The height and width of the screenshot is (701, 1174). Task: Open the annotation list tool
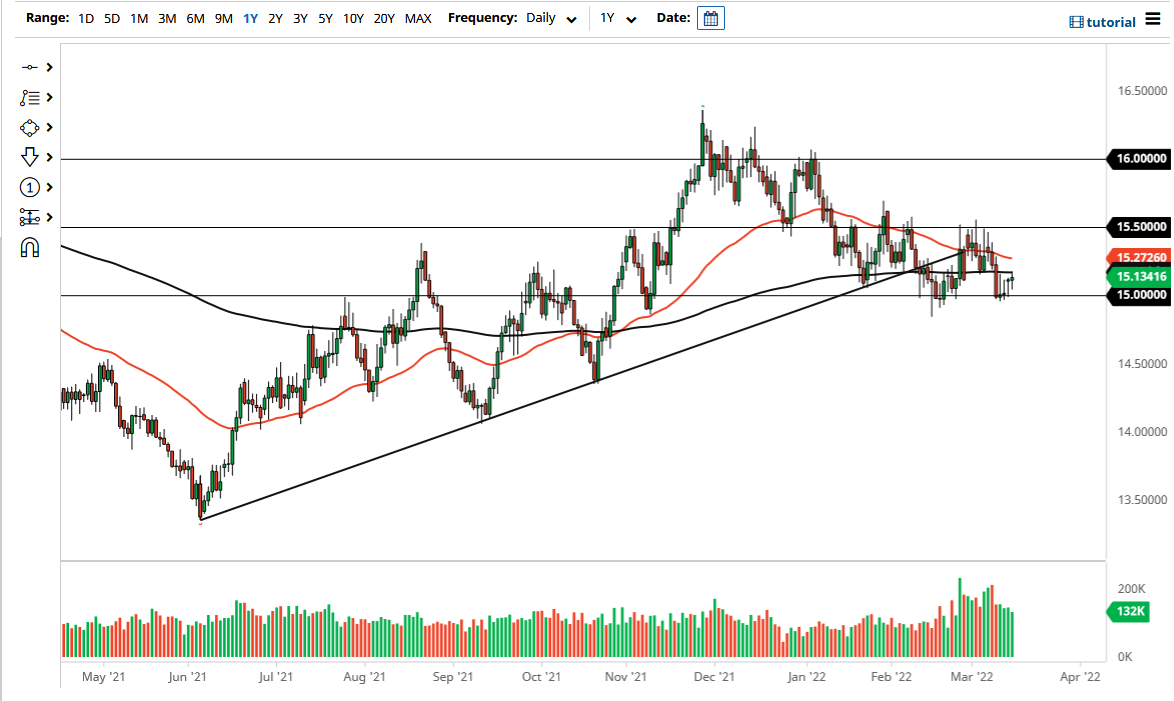[x=31, y=97]
